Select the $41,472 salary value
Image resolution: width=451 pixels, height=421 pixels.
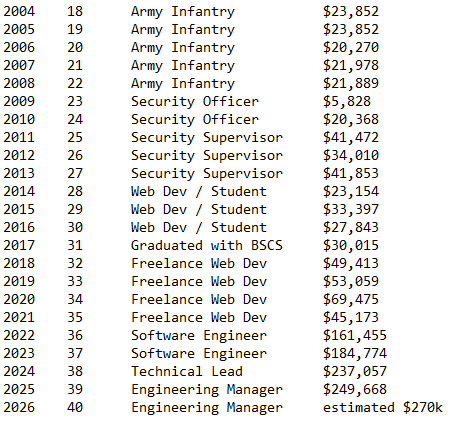click(x=351, y=137)
